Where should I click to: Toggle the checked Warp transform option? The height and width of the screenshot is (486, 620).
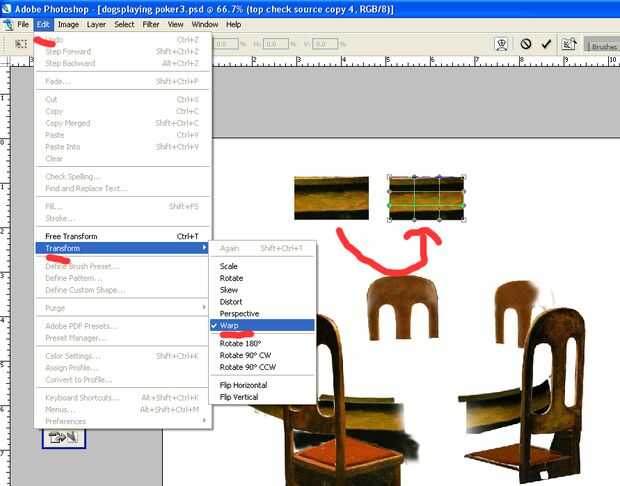[x=263, y=325]
